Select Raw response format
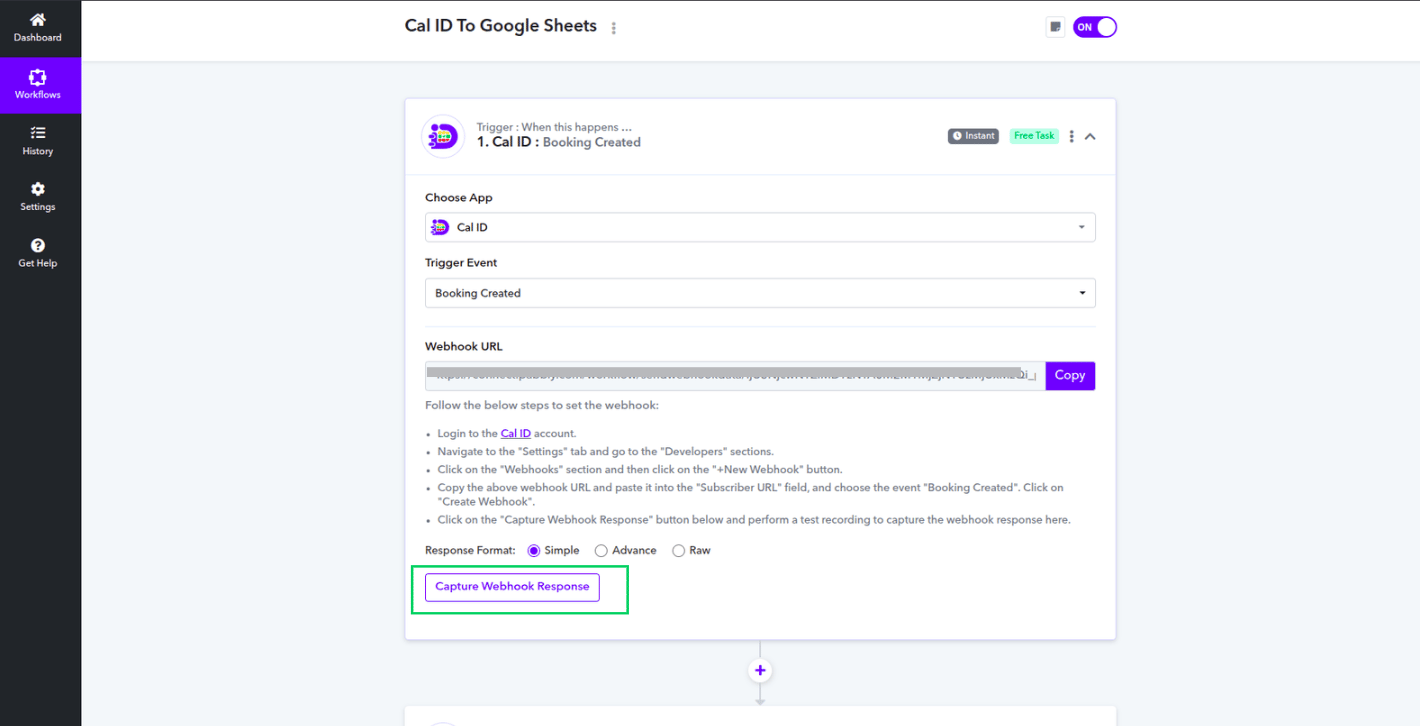The height and width of the screenshot is (726, 1420). tap(679, 551)
